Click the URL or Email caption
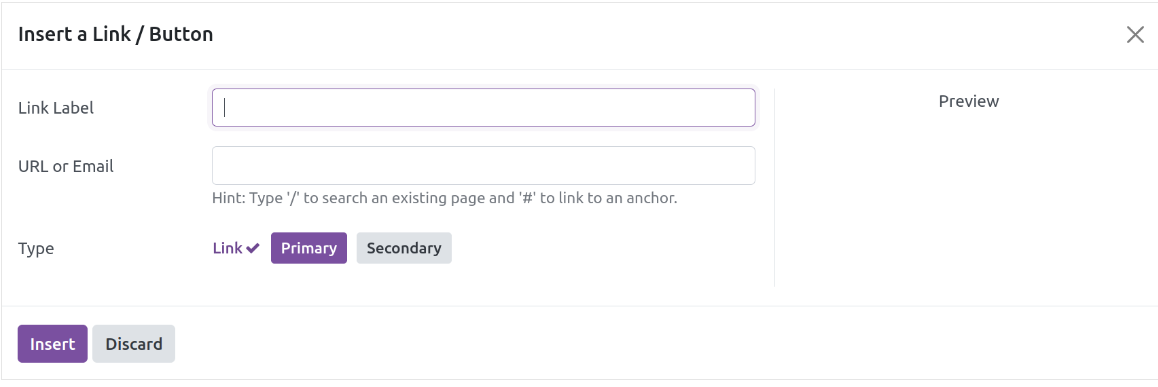 tap(66, 166)
